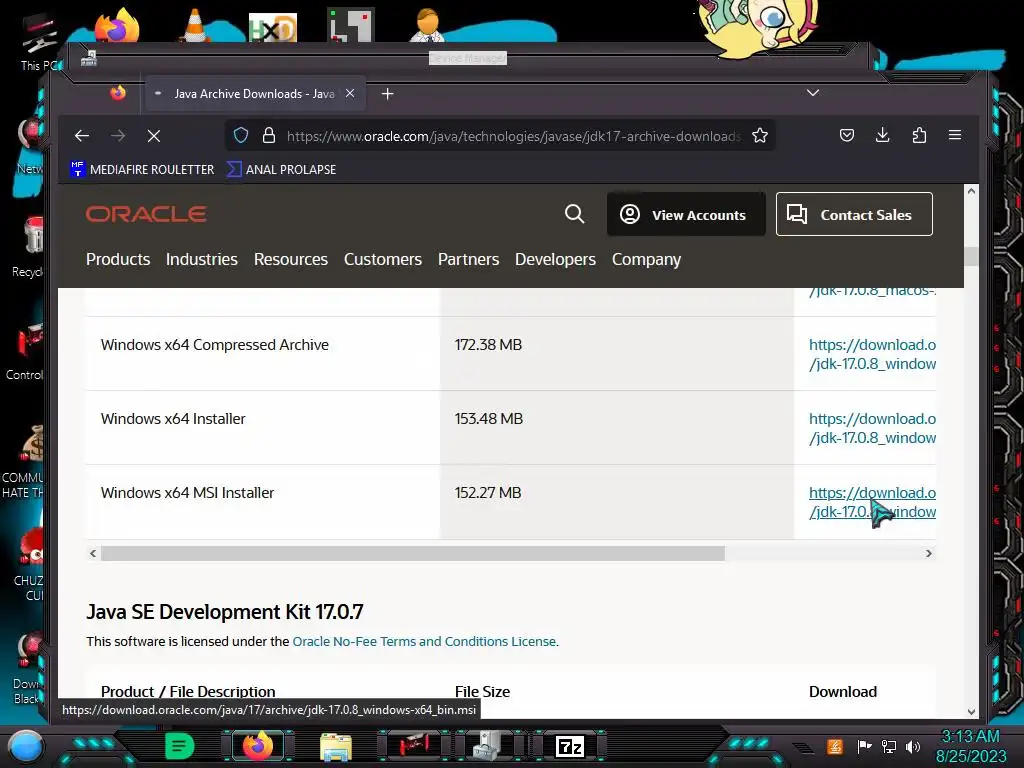Open the Oracle No-Fee Terms and Conditions License

pyautogui.click(x=424, y=641)
